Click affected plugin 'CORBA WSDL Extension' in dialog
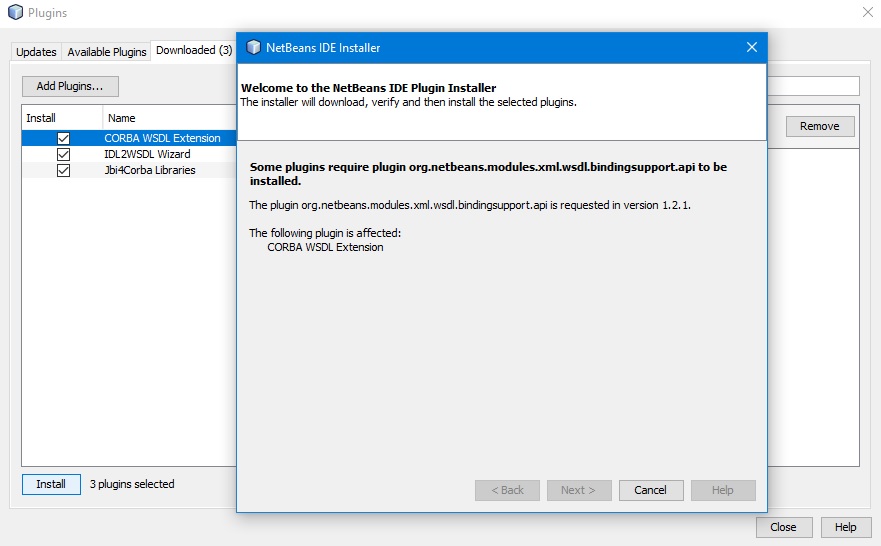The height and width of the screenshot is (546, 881). (x=325, y=247)
